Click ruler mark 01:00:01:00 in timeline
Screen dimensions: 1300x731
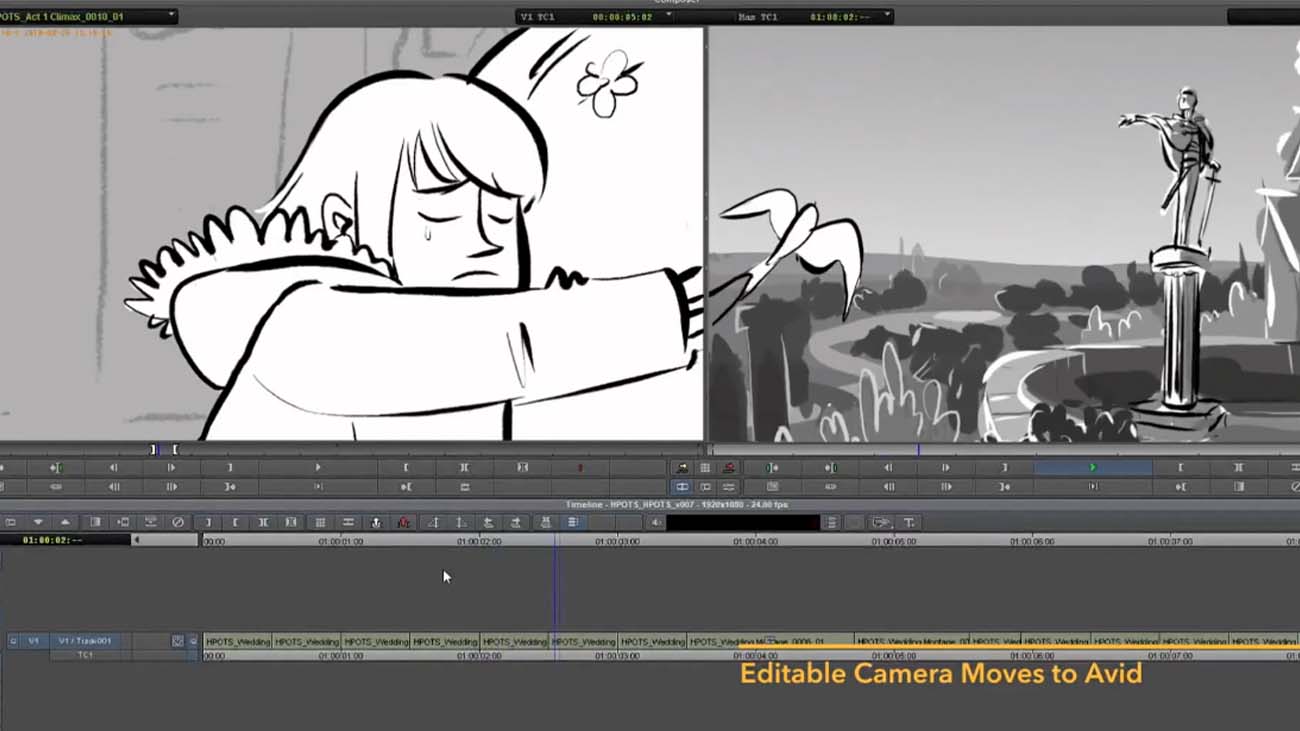point(341,541)
